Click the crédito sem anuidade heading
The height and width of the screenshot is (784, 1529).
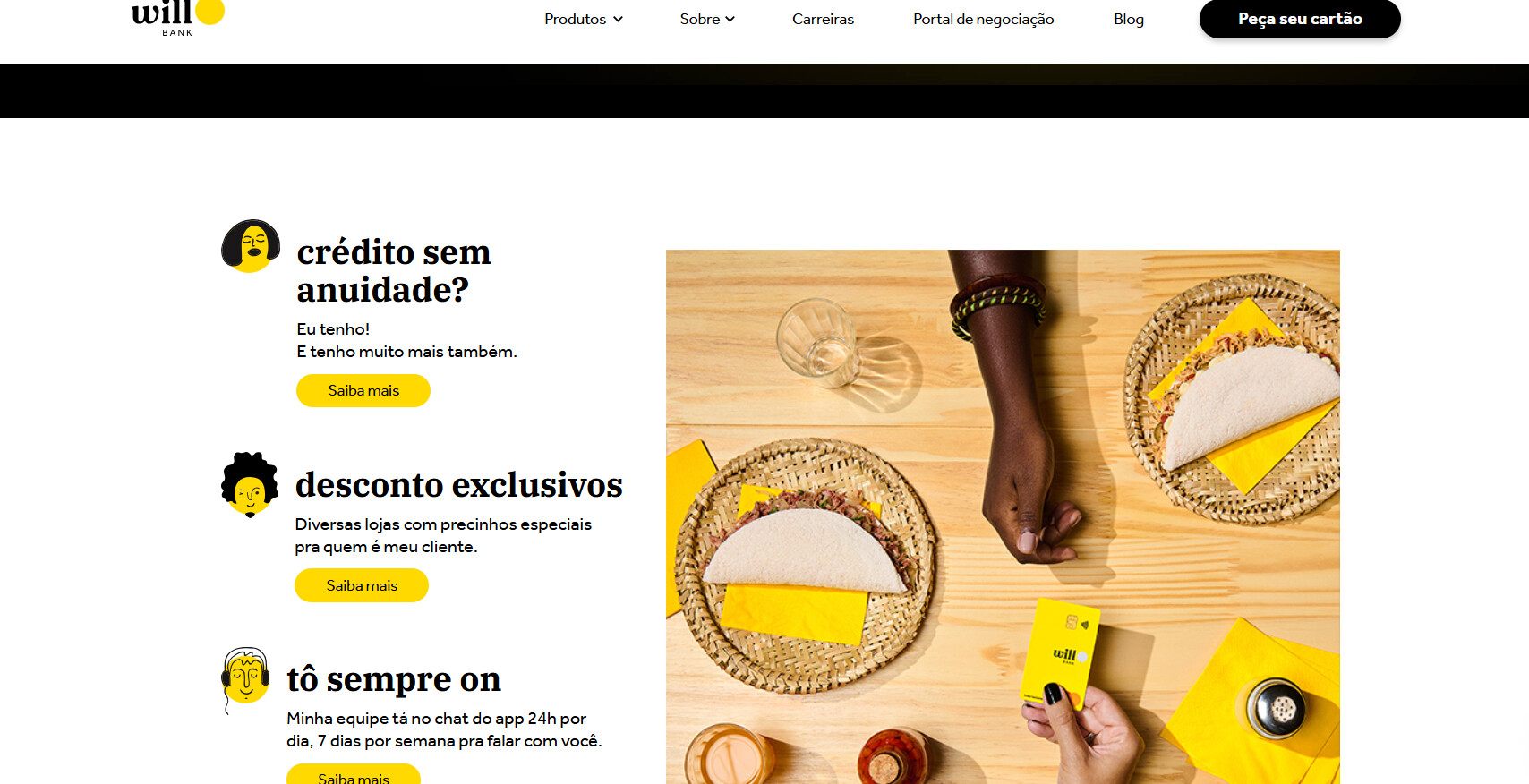pyautogui.click(x=394, y=270)
